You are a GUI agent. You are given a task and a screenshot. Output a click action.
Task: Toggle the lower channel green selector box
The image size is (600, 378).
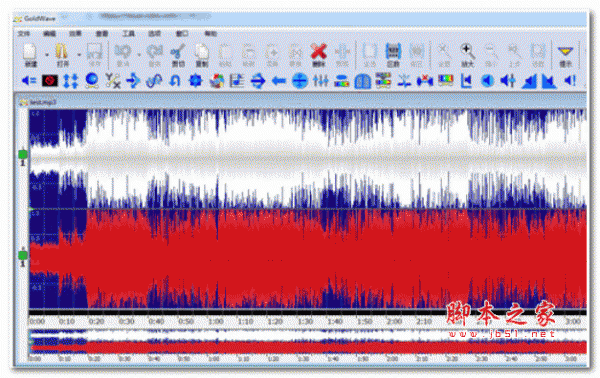[23, 255]
